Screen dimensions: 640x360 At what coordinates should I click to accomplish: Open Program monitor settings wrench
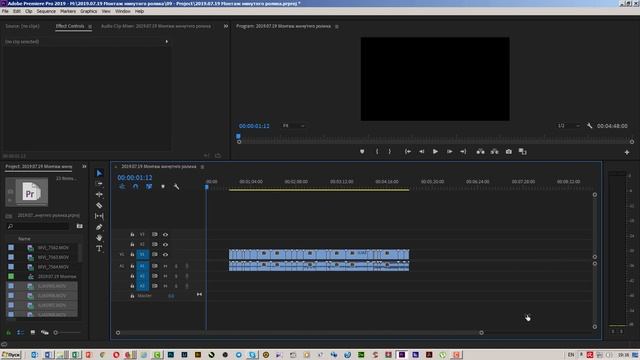[589, 126]
